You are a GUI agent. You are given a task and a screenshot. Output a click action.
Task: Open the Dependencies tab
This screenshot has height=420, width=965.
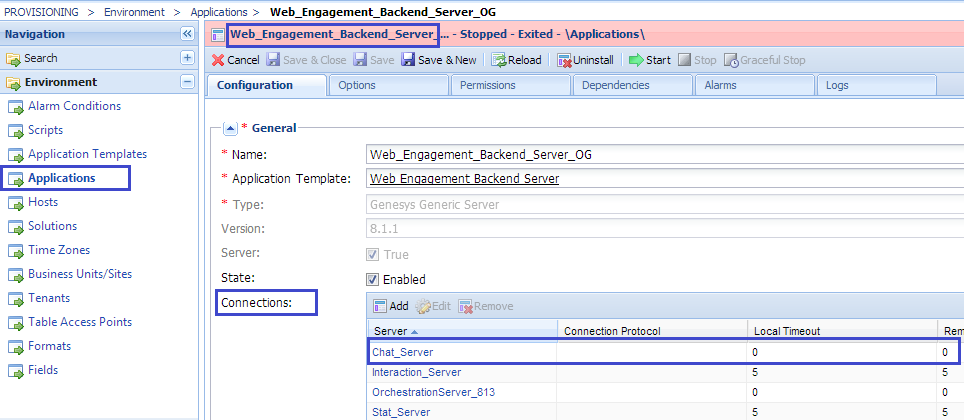(x=615, y=85)
